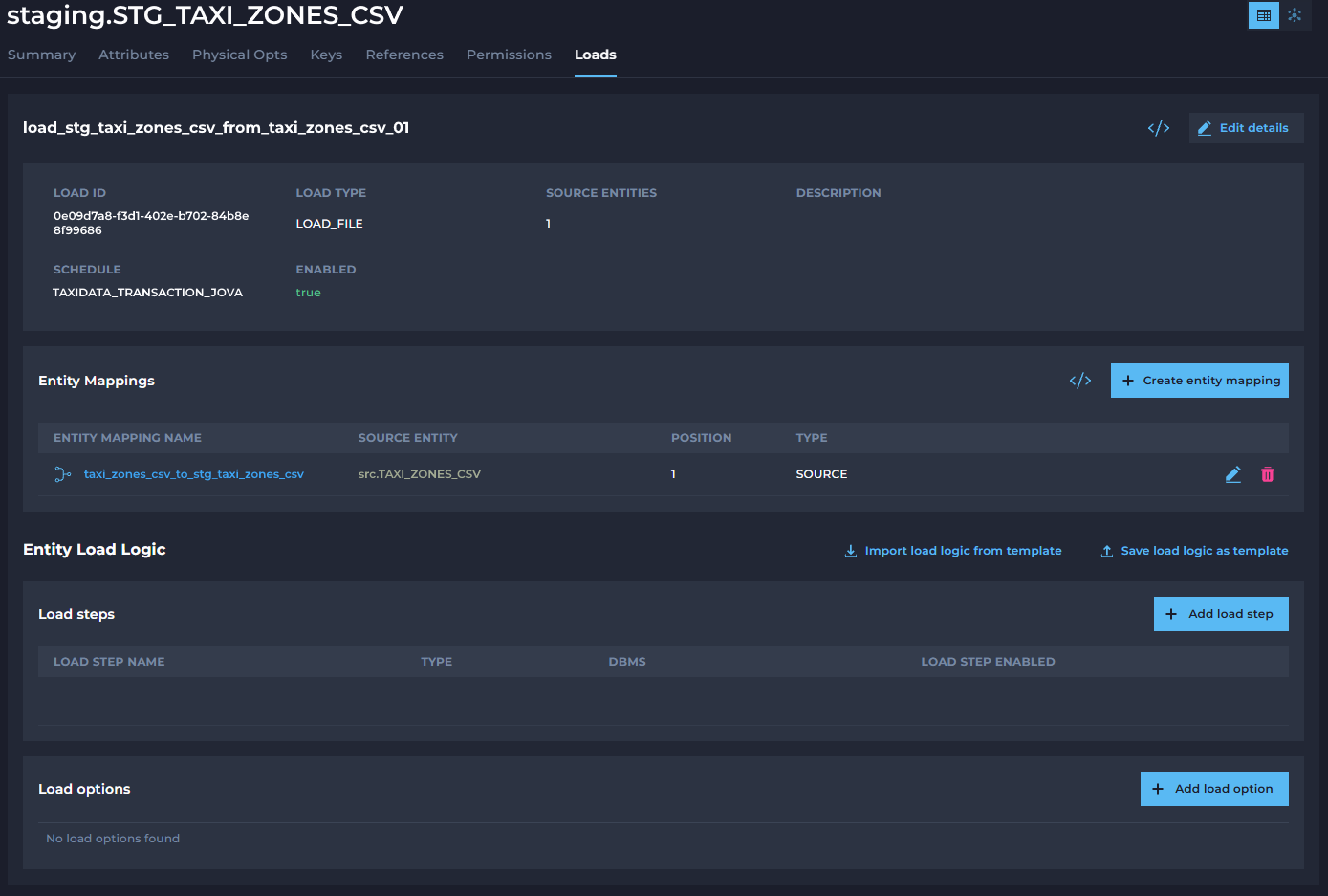Go to the Physical Opts tab

(240, 55)
